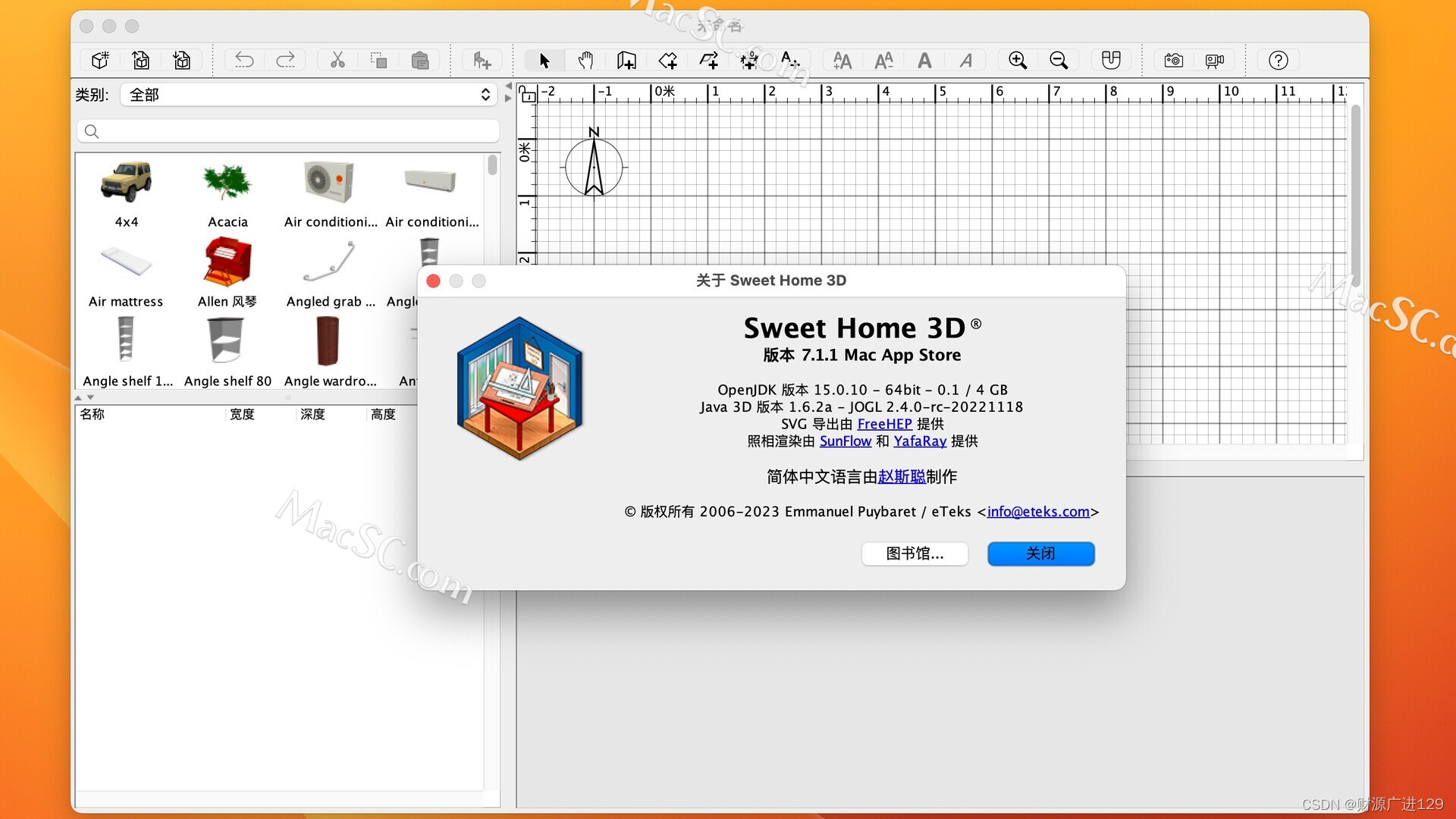
Task: Zoom in on the plan
Action: click(1018, 60)
